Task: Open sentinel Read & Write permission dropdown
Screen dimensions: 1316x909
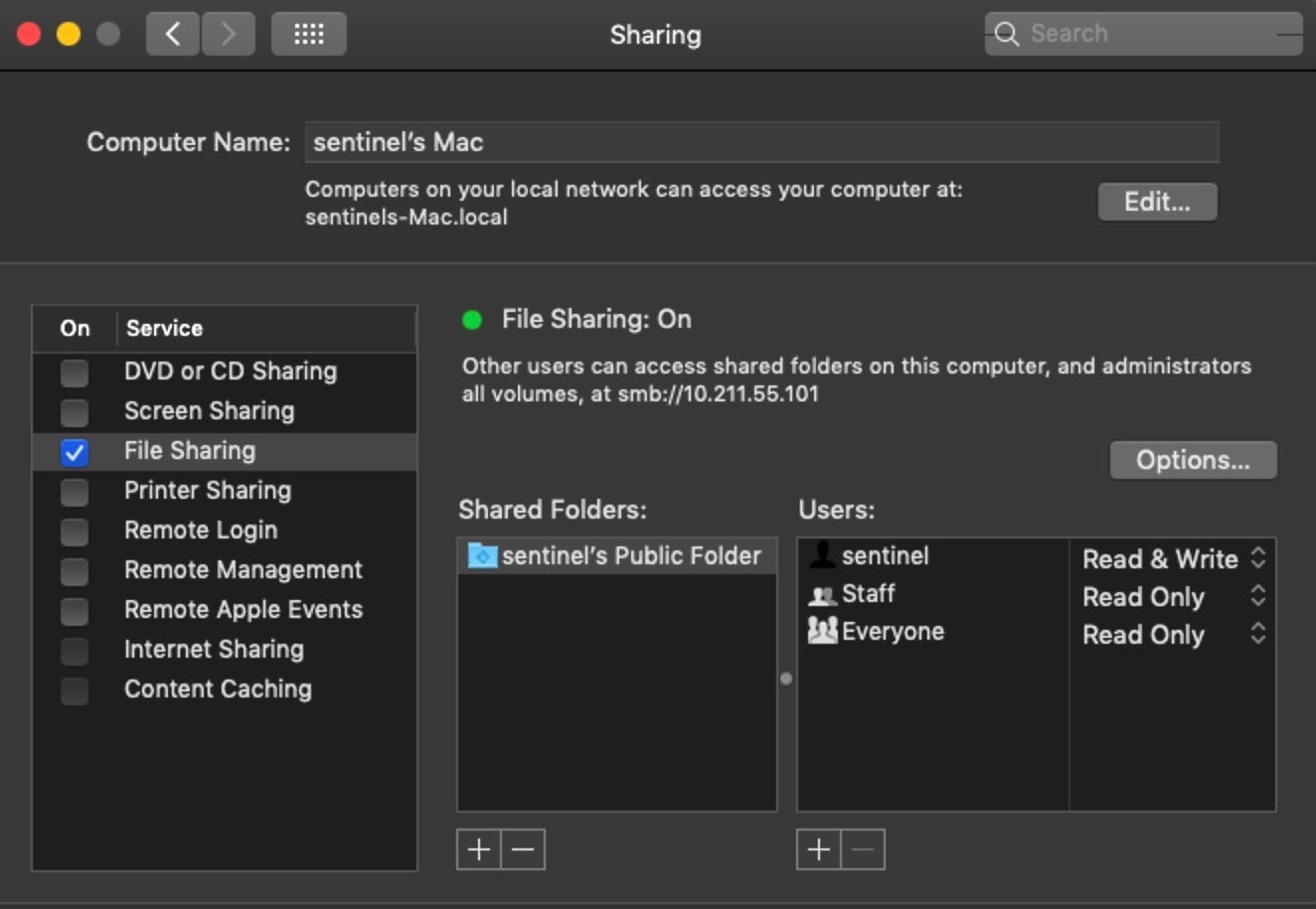Action: pos(1257,558)
